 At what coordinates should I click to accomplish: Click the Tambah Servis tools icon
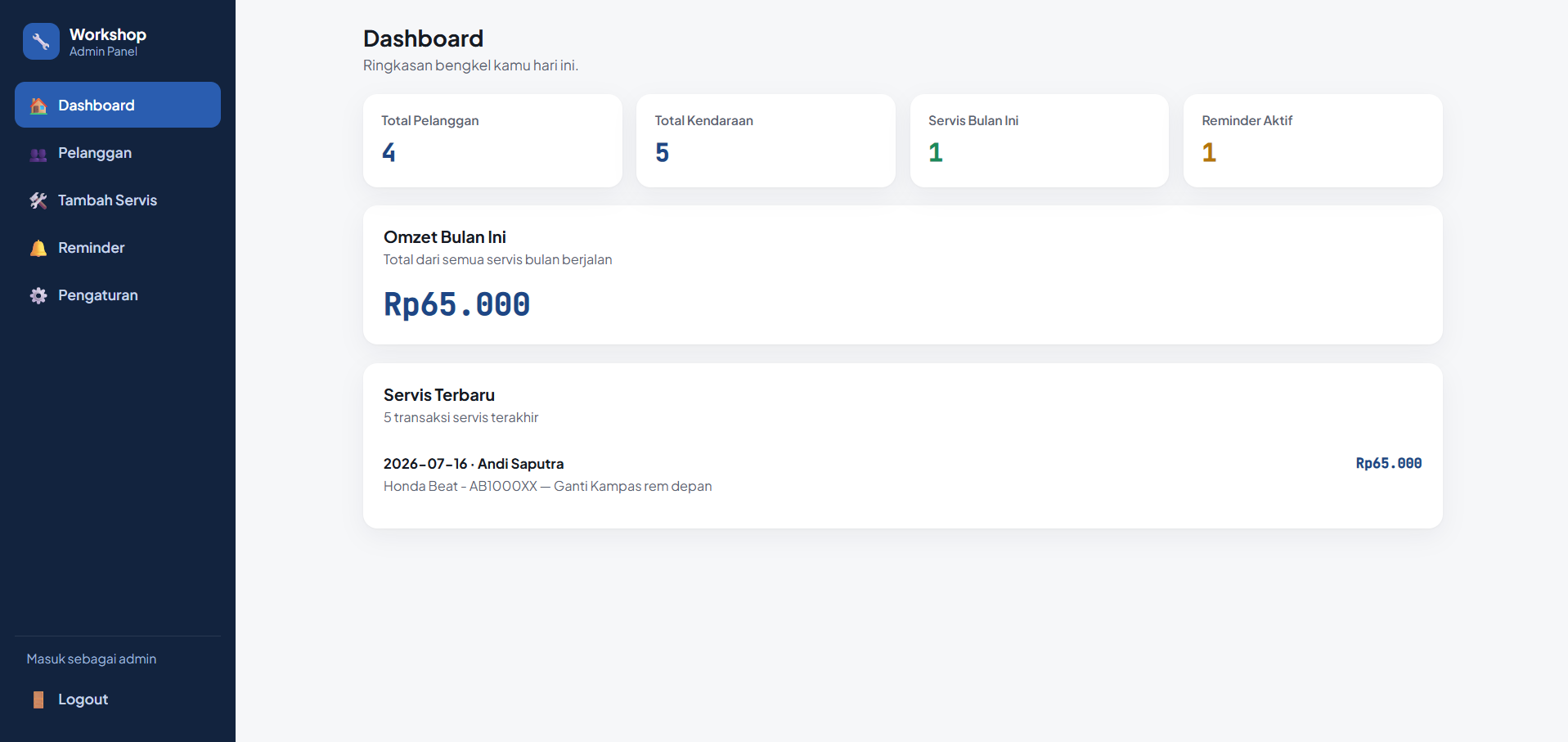coord(38,200)
